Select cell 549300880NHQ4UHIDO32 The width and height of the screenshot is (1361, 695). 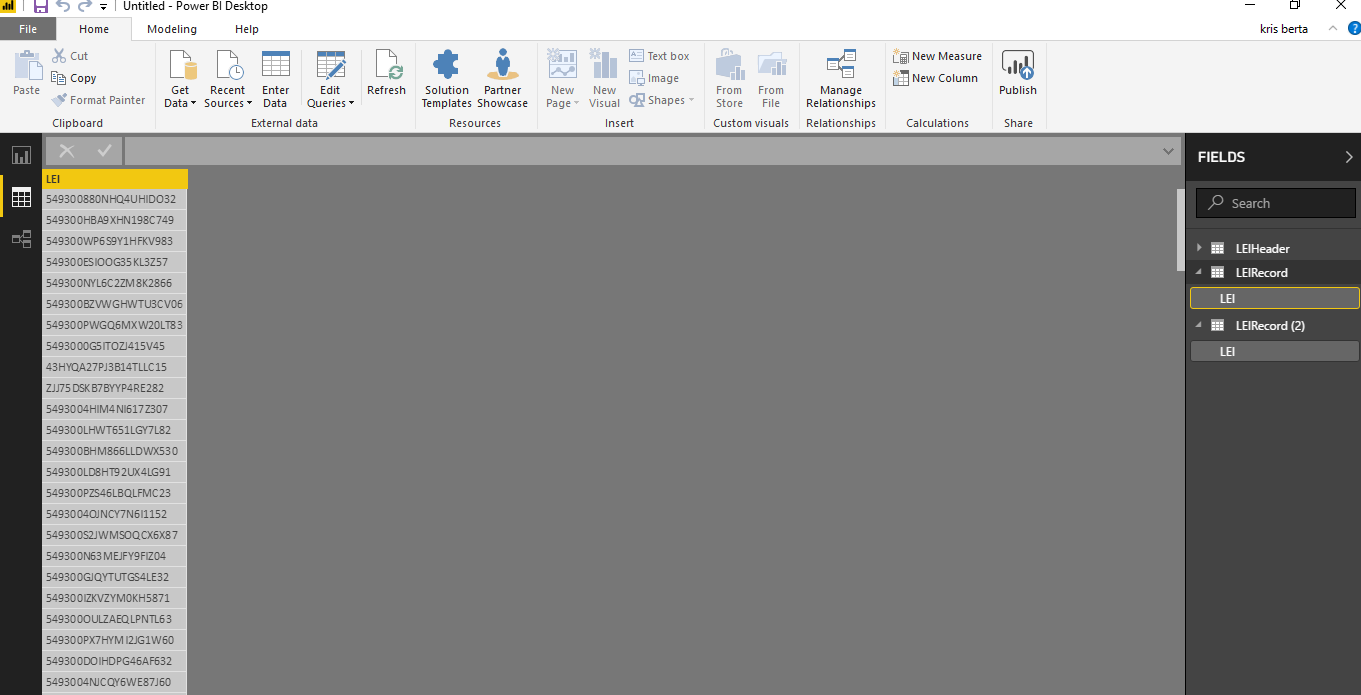click(115, 199)
